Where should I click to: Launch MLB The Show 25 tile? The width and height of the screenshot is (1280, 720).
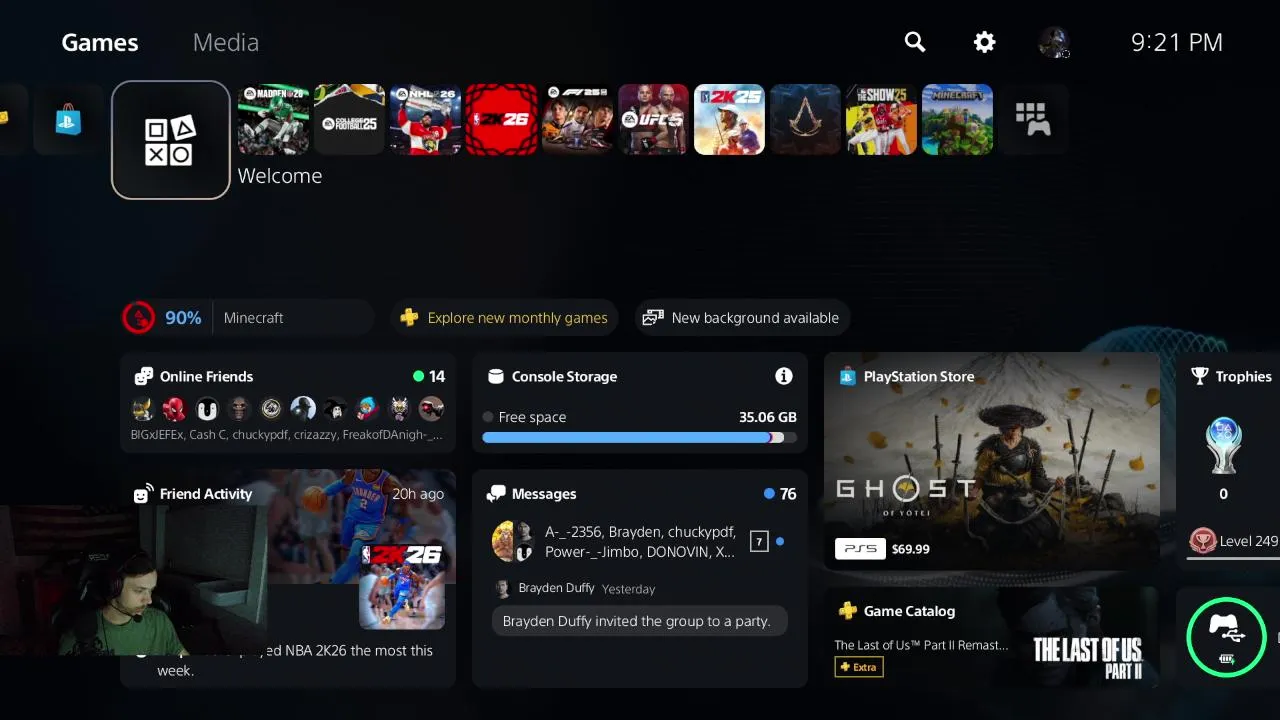(882, 119)
